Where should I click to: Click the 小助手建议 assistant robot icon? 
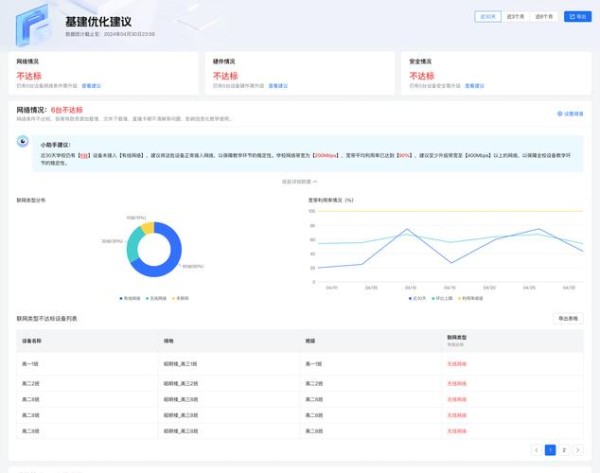point(23,142)
